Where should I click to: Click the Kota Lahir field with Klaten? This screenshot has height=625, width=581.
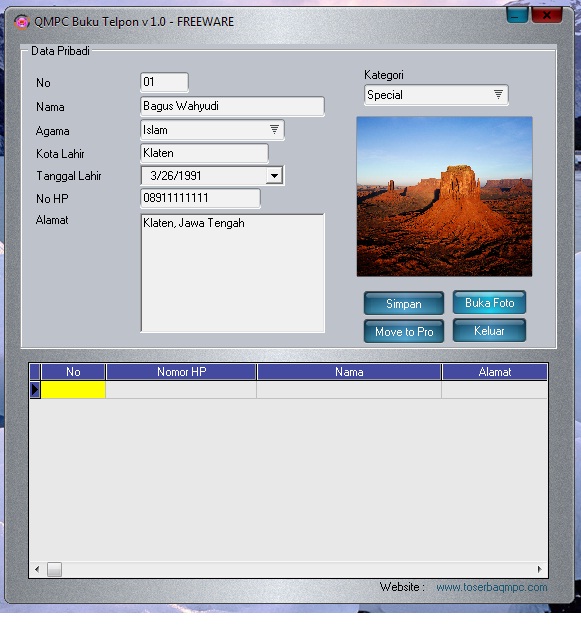pos(204,153)
